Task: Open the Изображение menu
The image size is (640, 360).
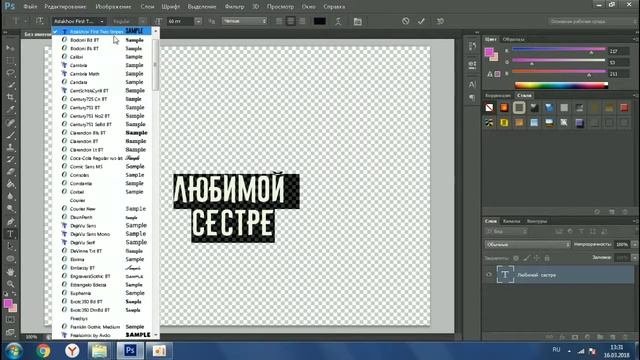Action: tap(113, 7)
